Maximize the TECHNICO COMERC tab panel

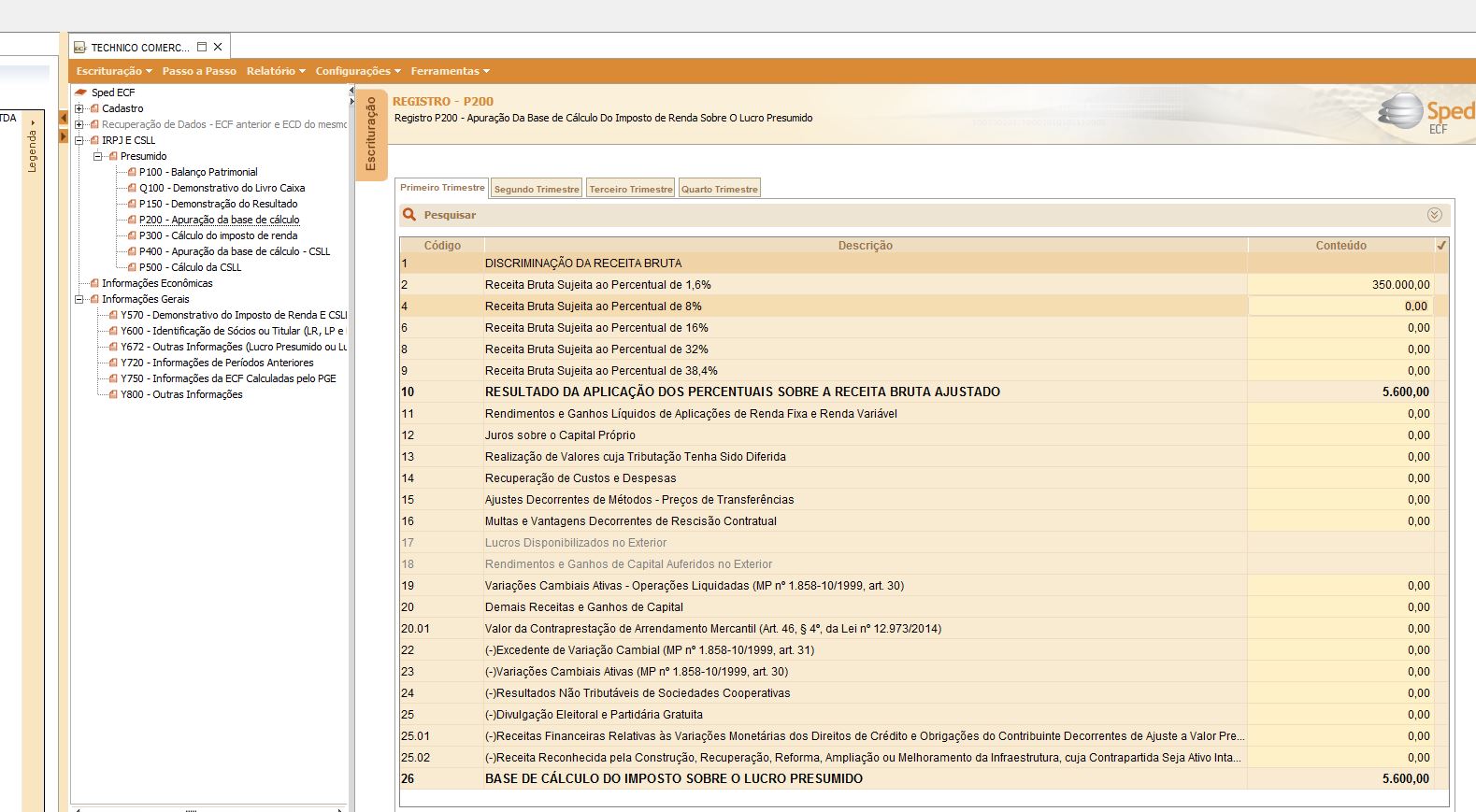(x=202, y=47)
